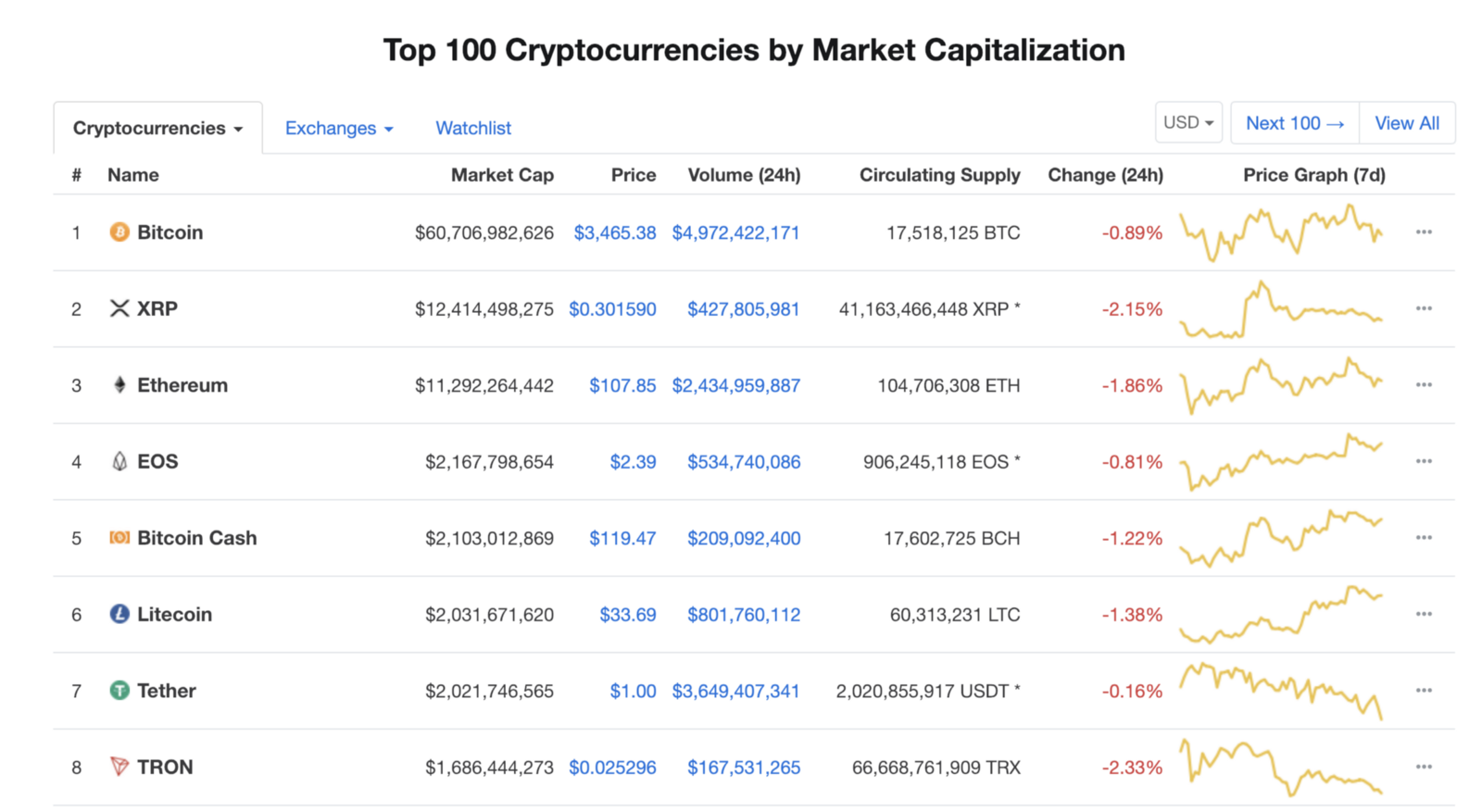Image resolution: width=1482 pixels, height=812 pixels.
Task: Open Ethereum 24h volume link
Action: tap(736, 386)
